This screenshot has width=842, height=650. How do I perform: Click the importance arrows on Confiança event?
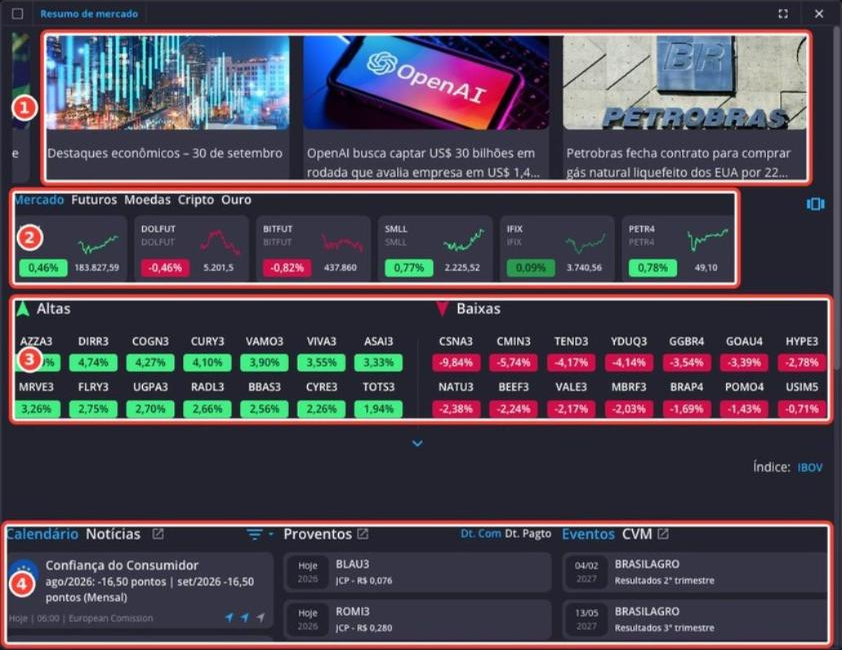245,618
